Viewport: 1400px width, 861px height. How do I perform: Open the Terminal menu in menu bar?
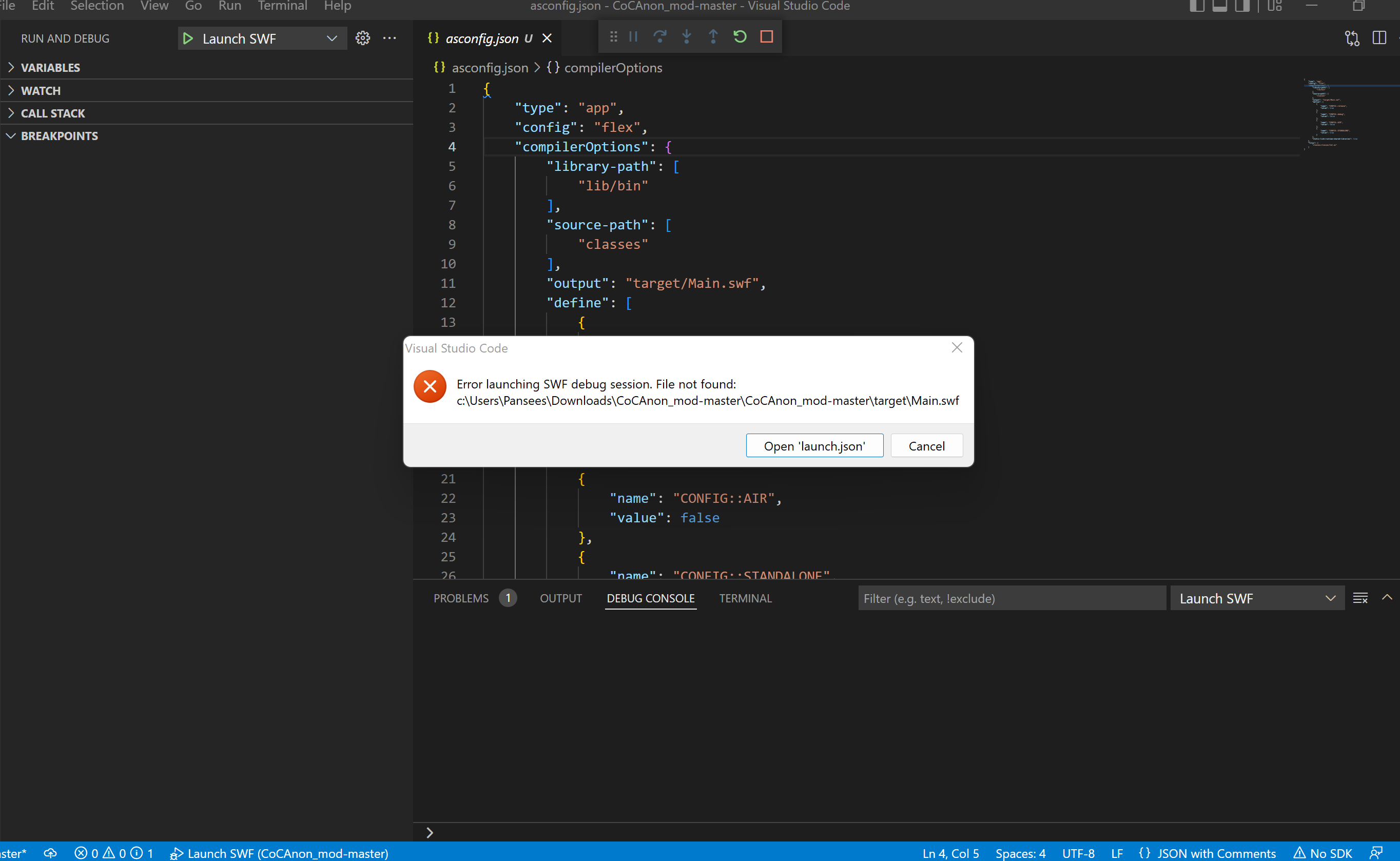(x=282, y=6)
